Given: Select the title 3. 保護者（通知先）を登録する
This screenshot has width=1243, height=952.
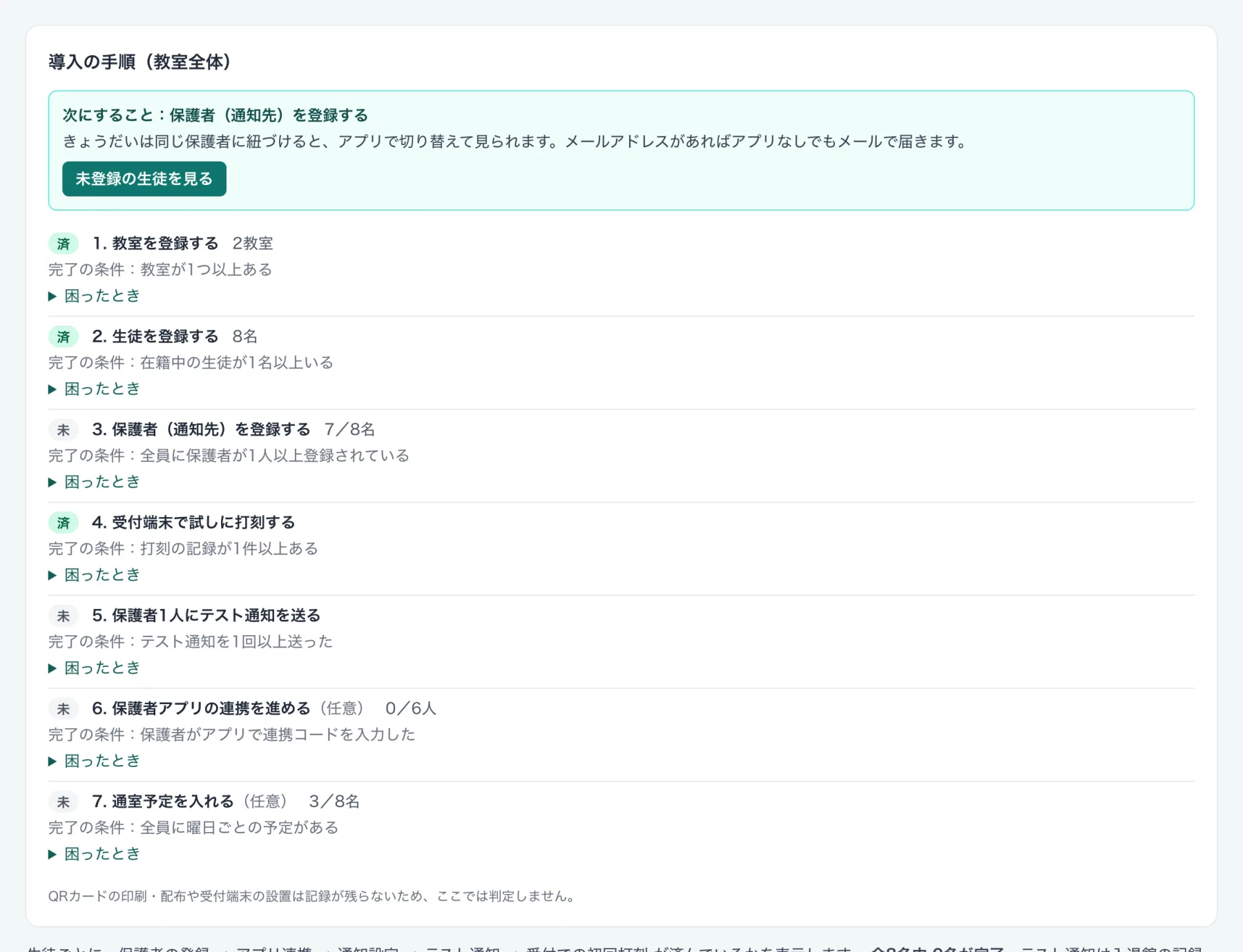Looking at the screenshot, I should click(x=202, y=429).
